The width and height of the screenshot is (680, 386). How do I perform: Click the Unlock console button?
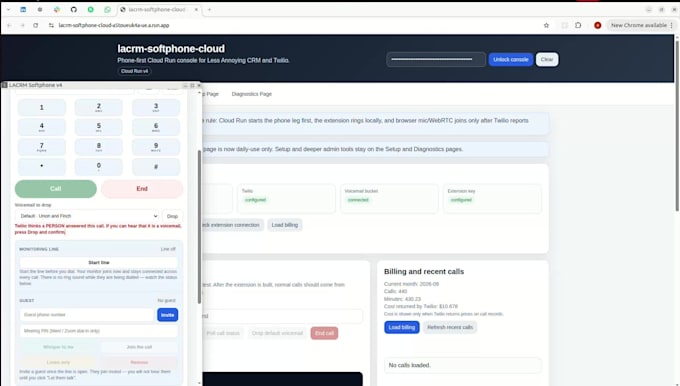coord(510,59)
